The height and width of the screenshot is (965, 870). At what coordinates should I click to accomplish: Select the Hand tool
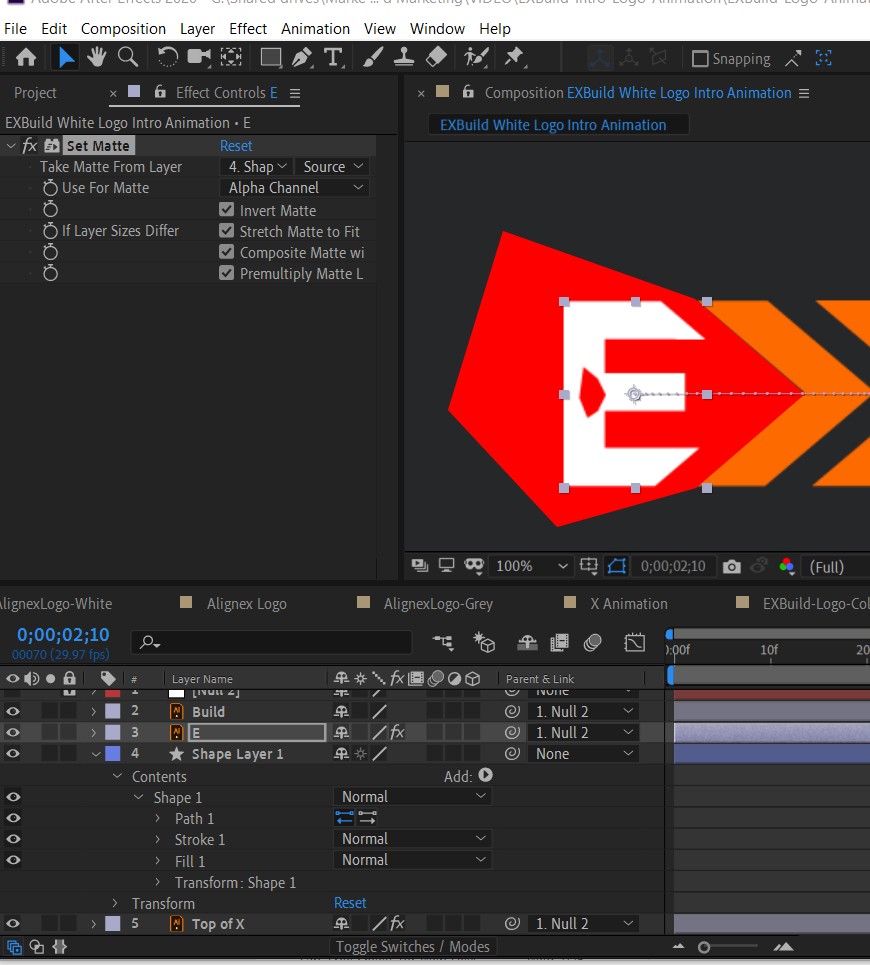click(97, 58)
